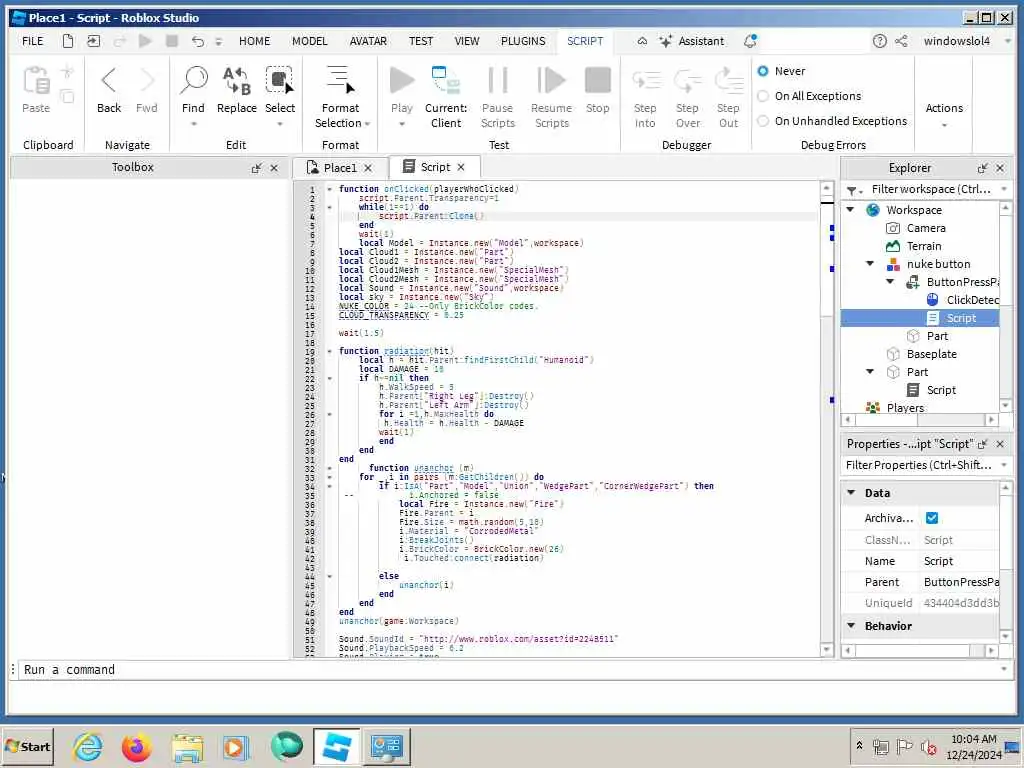Screen dimensions: 1024x768
Task: Open the FILE menu
Action: coord(33,41)
